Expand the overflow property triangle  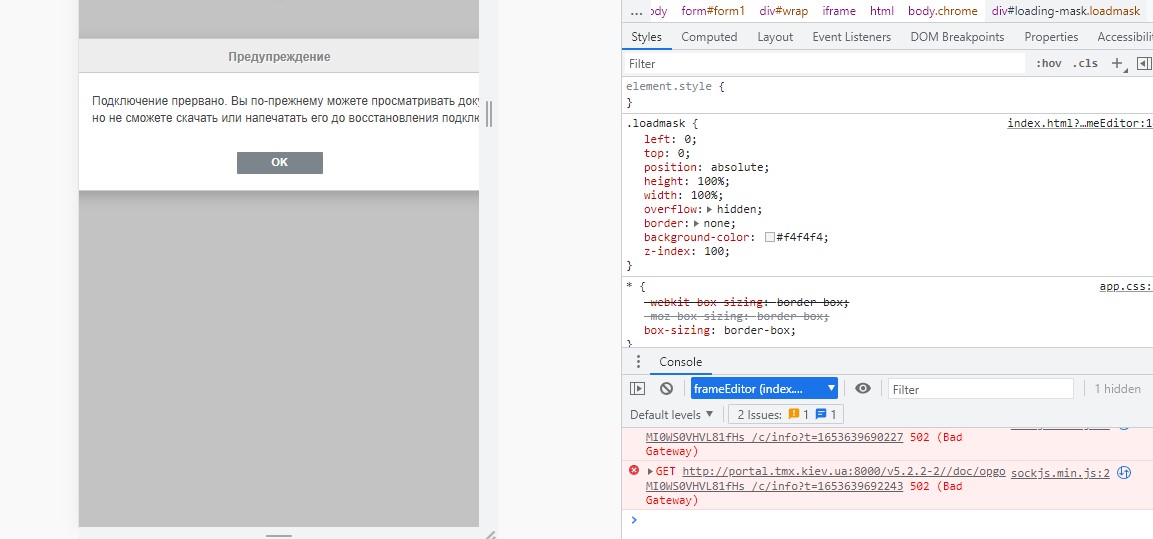(710, 210)
